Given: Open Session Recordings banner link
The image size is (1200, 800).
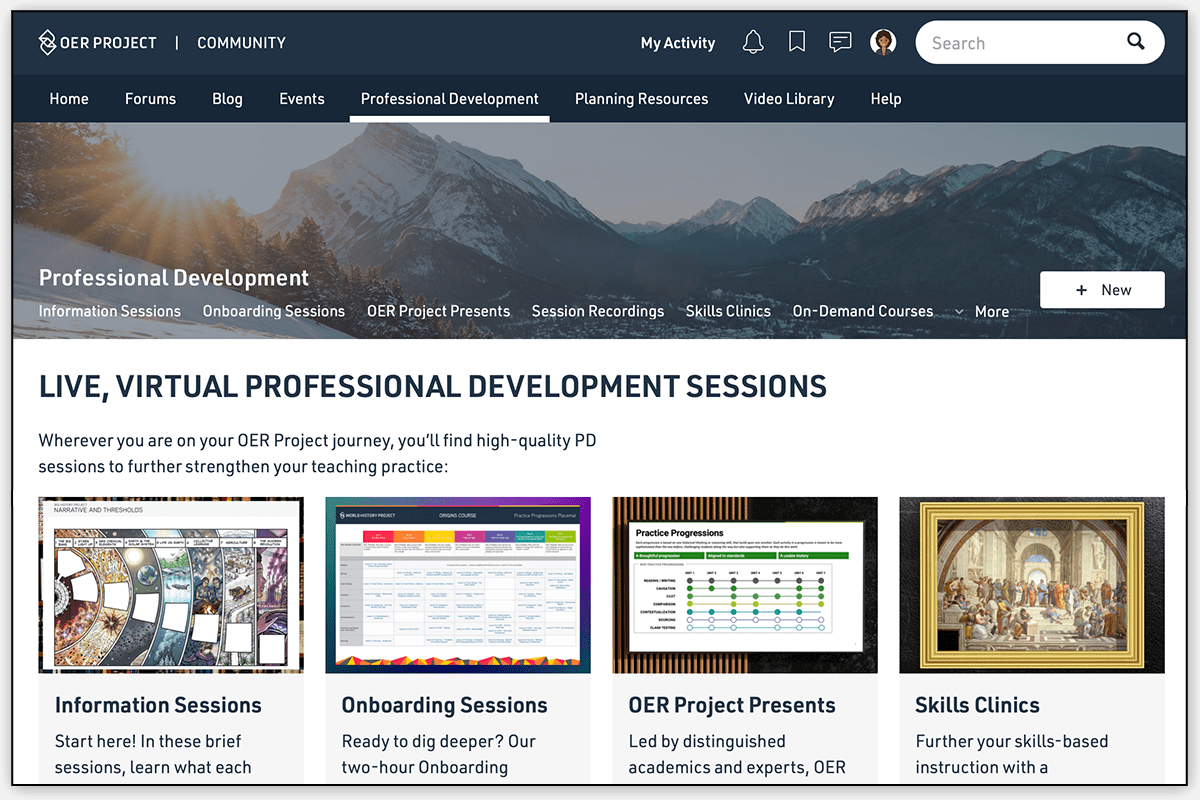Looking at the screenshot, I should tap(598, 311).
